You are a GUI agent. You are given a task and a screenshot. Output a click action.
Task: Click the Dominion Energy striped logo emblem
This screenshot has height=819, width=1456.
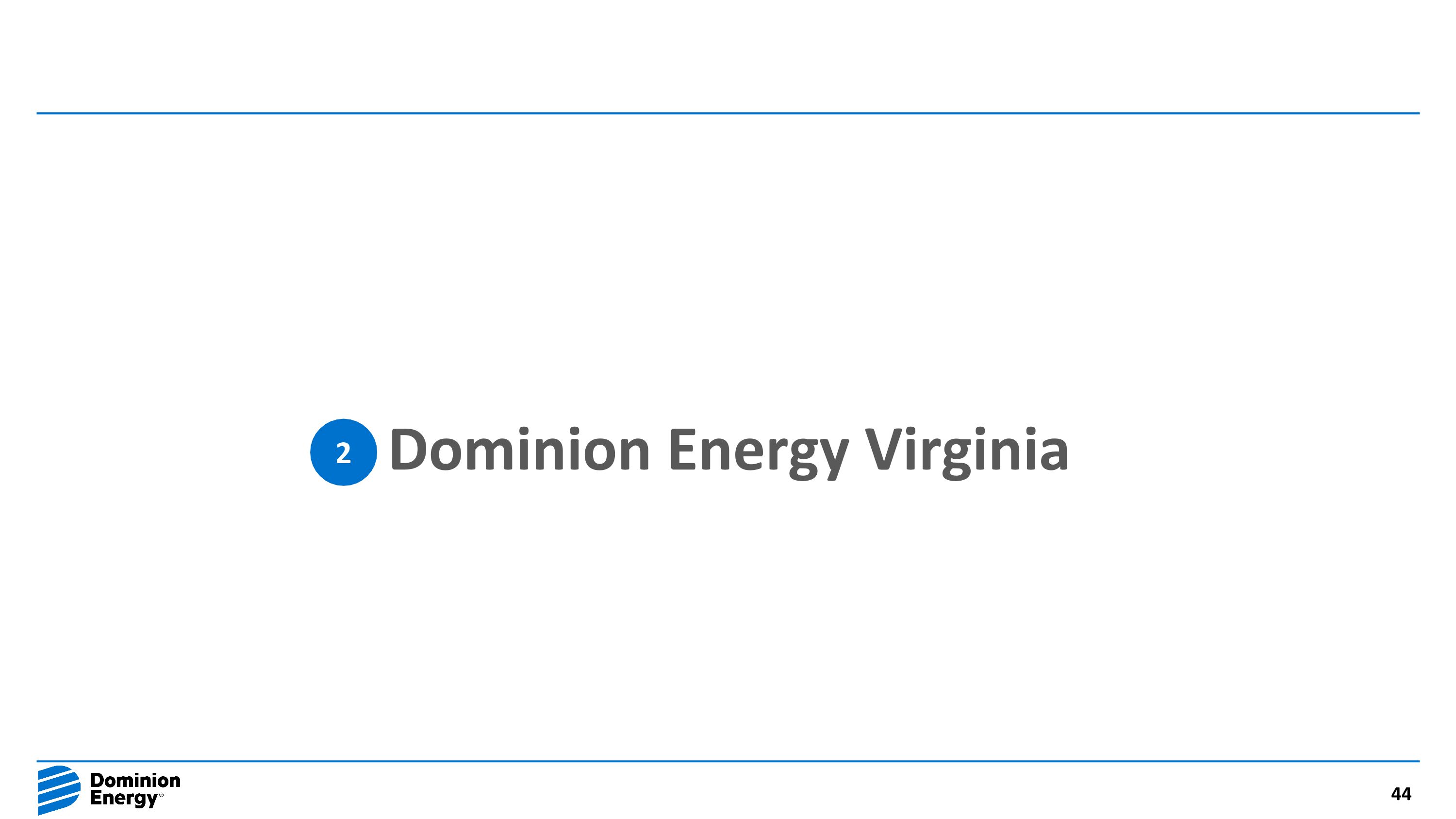coord(59,789)
